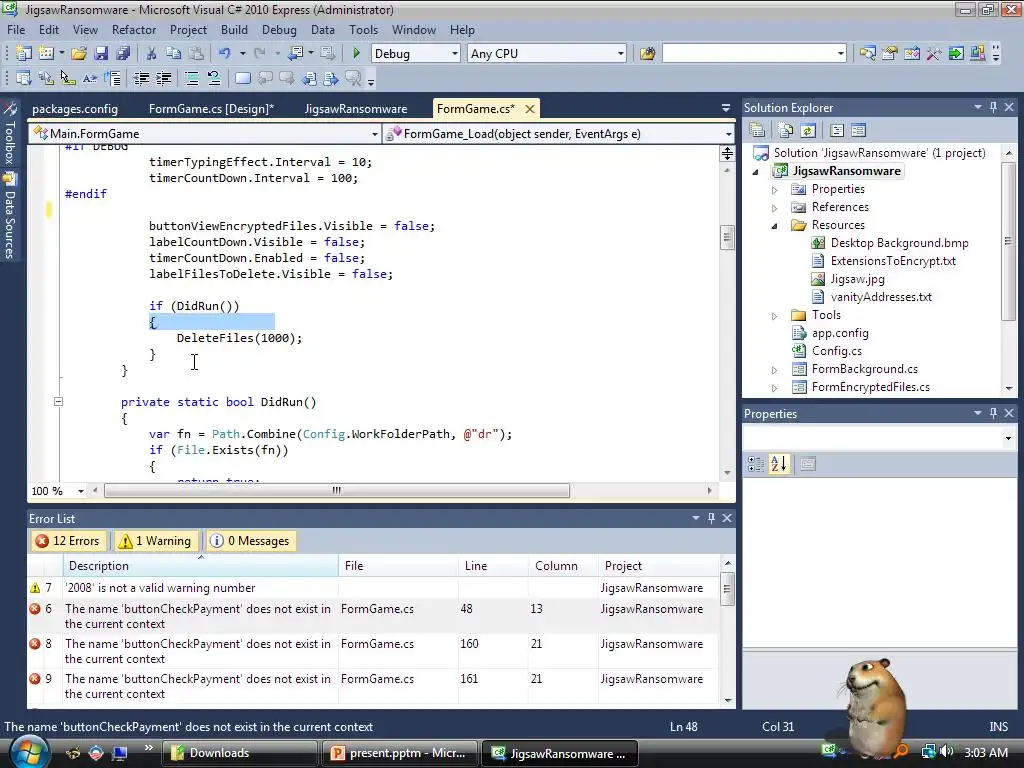1024x768 pixels.
Task: Sort error list by Line column header
Action: 493,566
